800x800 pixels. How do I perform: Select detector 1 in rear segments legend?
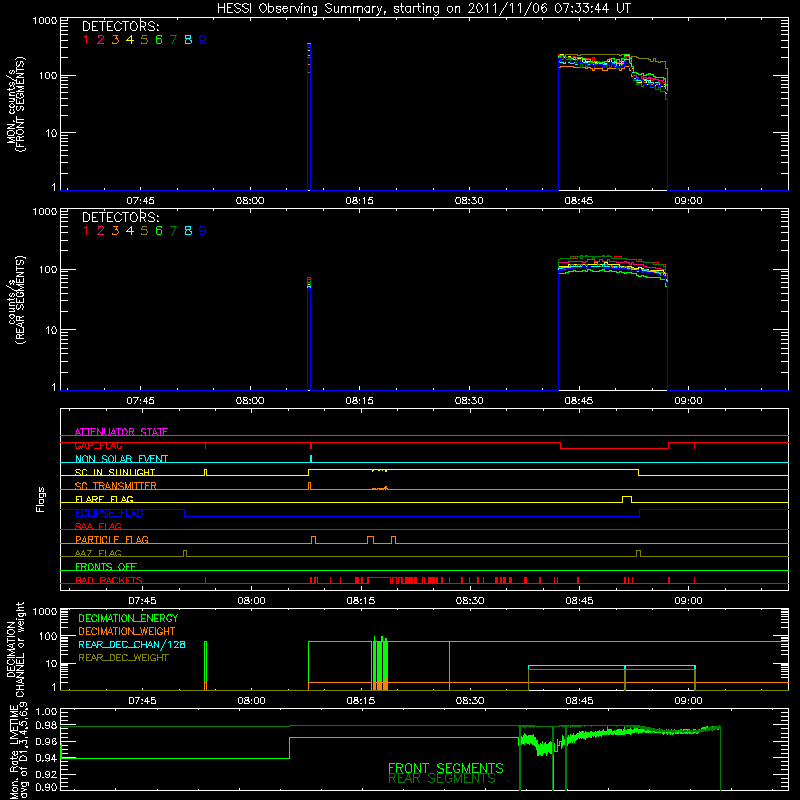point(86,231)
